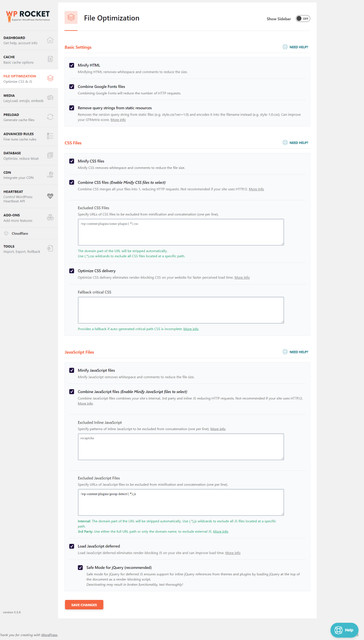Click the Database icon in sidebar
This screenshot has width=364, height=640.
tap(50, 155)
